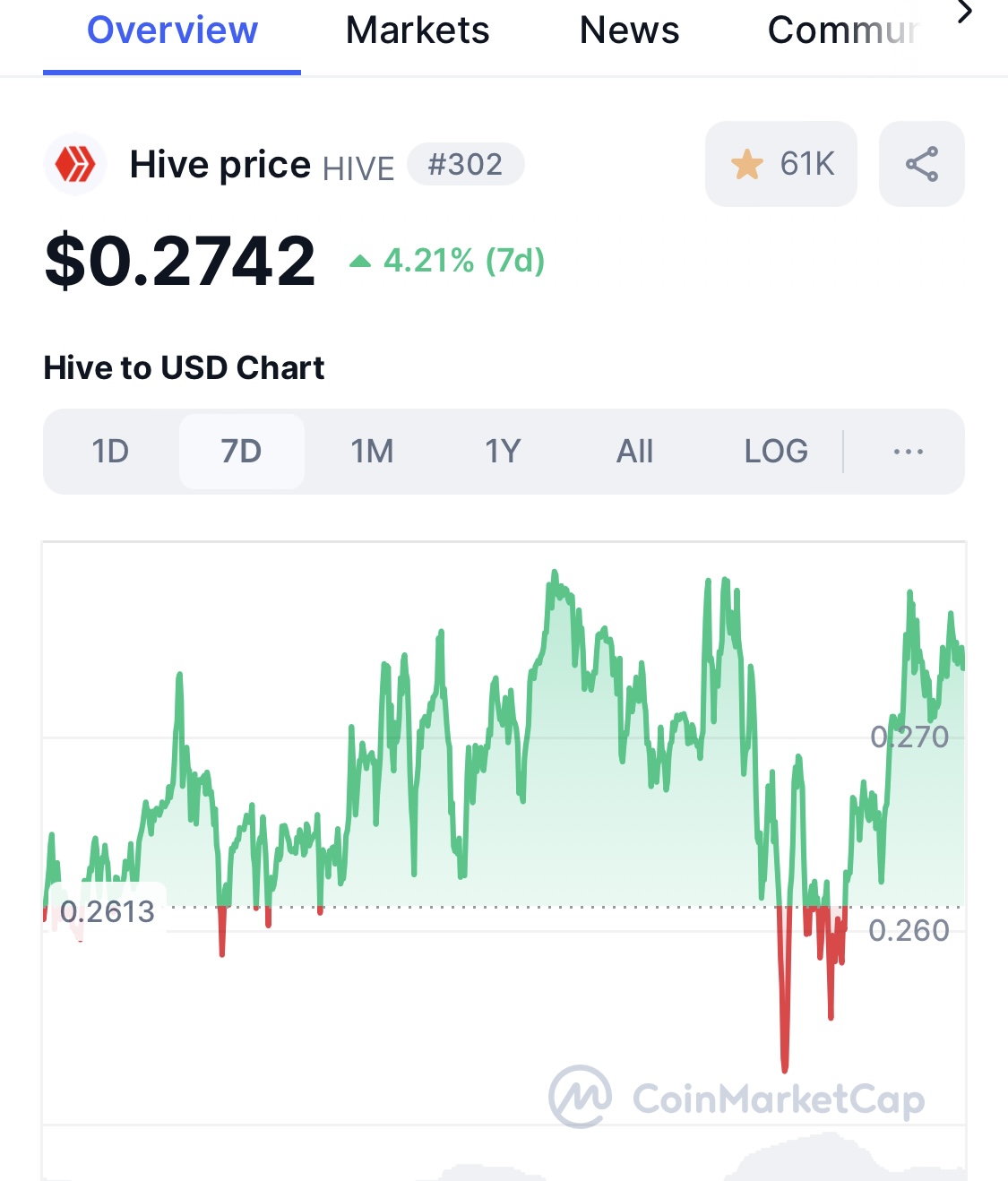Click the #302 rank badge
Screen dimensions: 1008x1181
pyautogui.click(x=465, y=165)
